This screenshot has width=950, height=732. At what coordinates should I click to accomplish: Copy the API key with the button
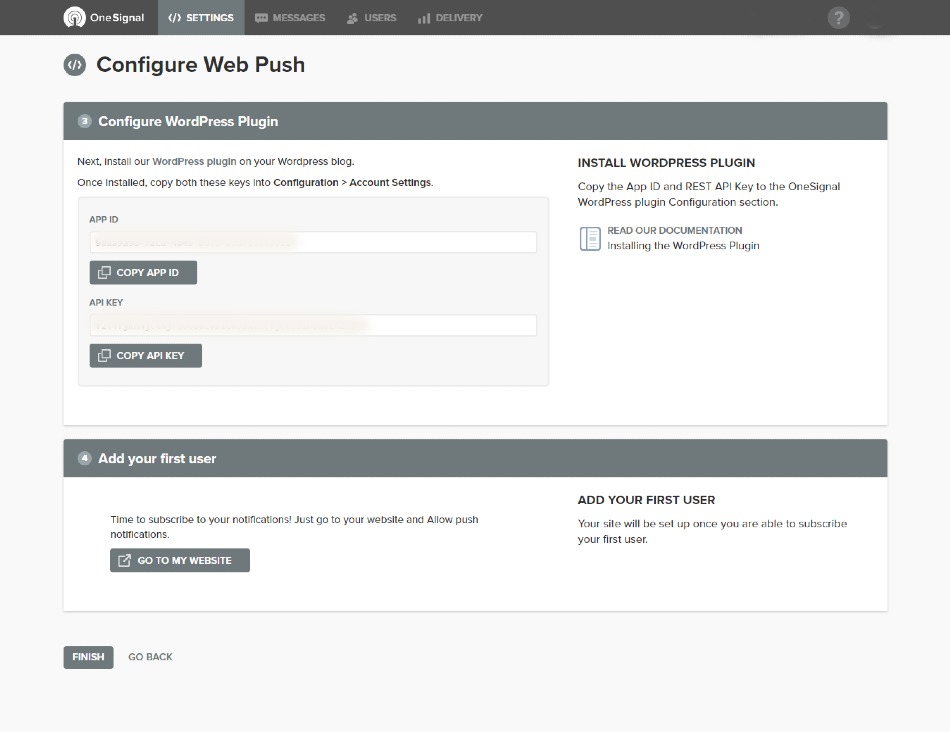coord(145,356)
